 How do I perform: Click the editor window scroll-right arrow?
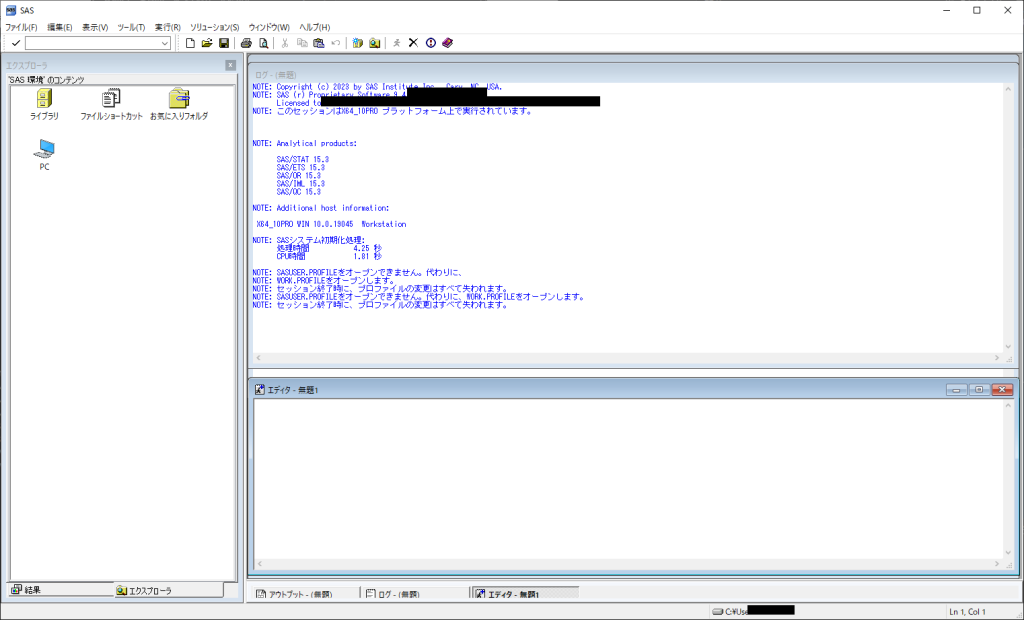coord(997,564)
